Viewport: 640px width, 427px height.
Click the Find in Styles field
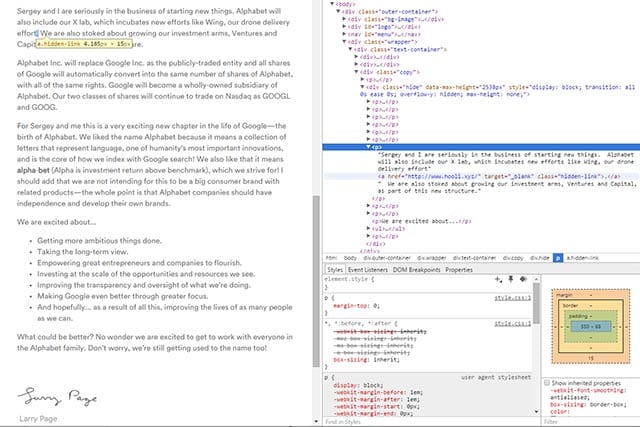[431, 422]
